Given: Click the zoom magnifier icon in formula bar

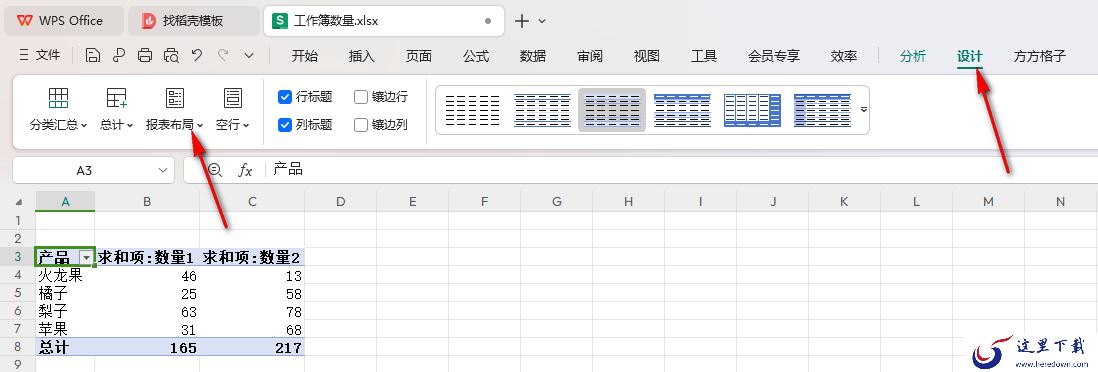Looking at the screenshot, I should pos(215,170).
